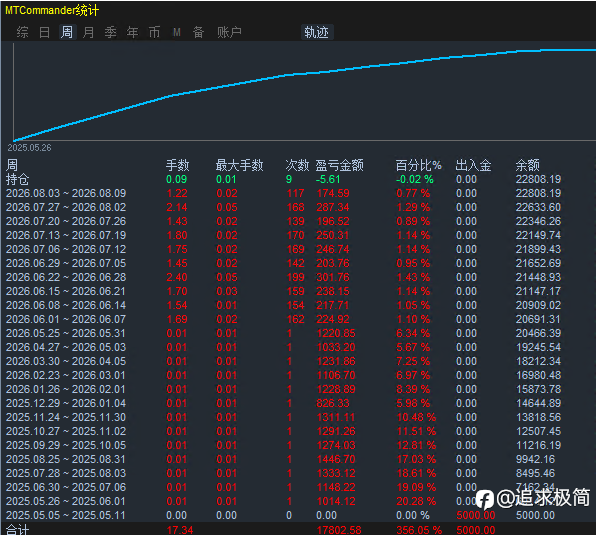This screenshot has height=535, width=596.
Task: Click the 持仓 open positions row
Action: tap(298, 179)
